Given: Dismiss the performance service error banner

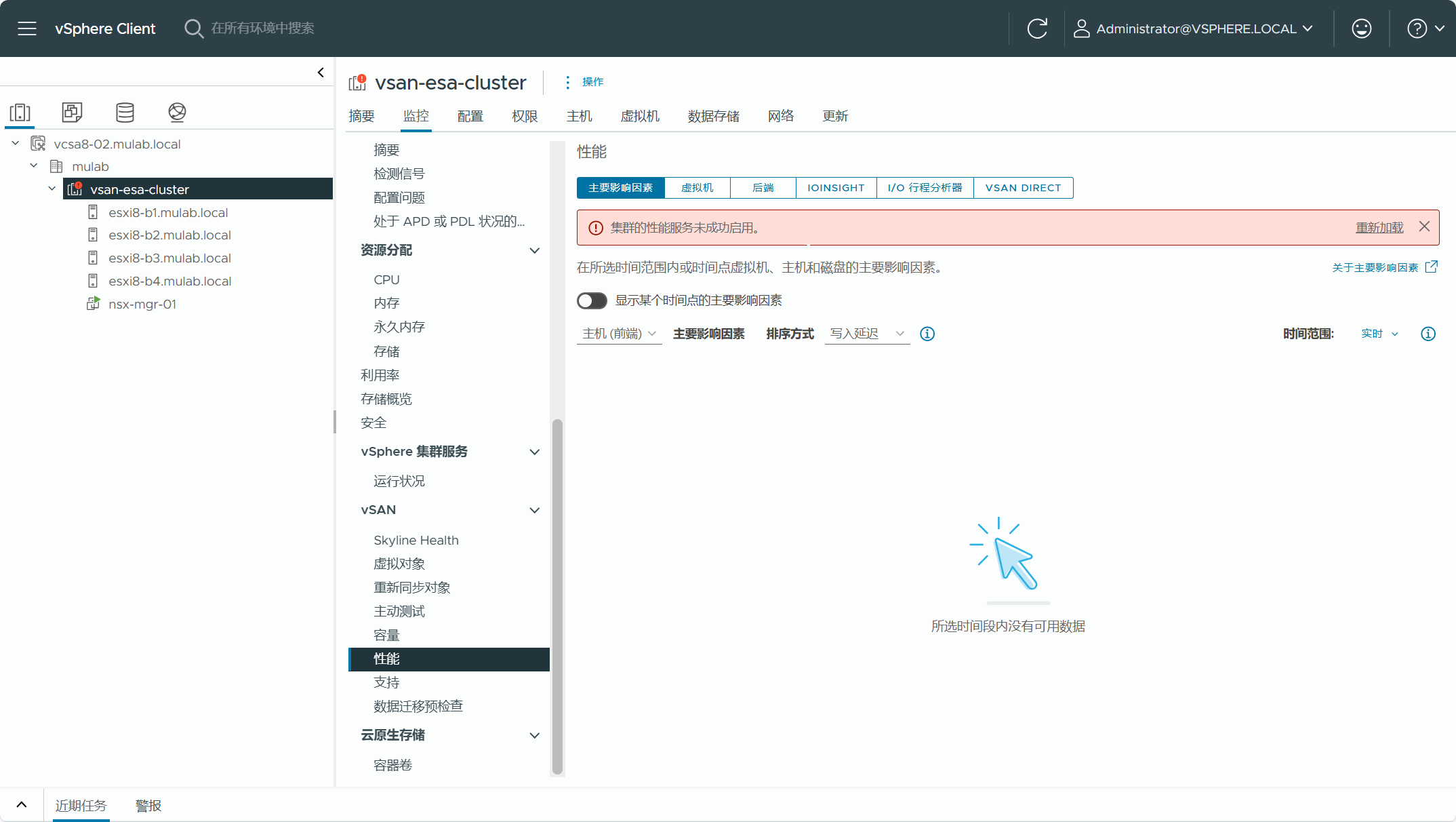Looking at the screenshot, I should [1424, 227].
